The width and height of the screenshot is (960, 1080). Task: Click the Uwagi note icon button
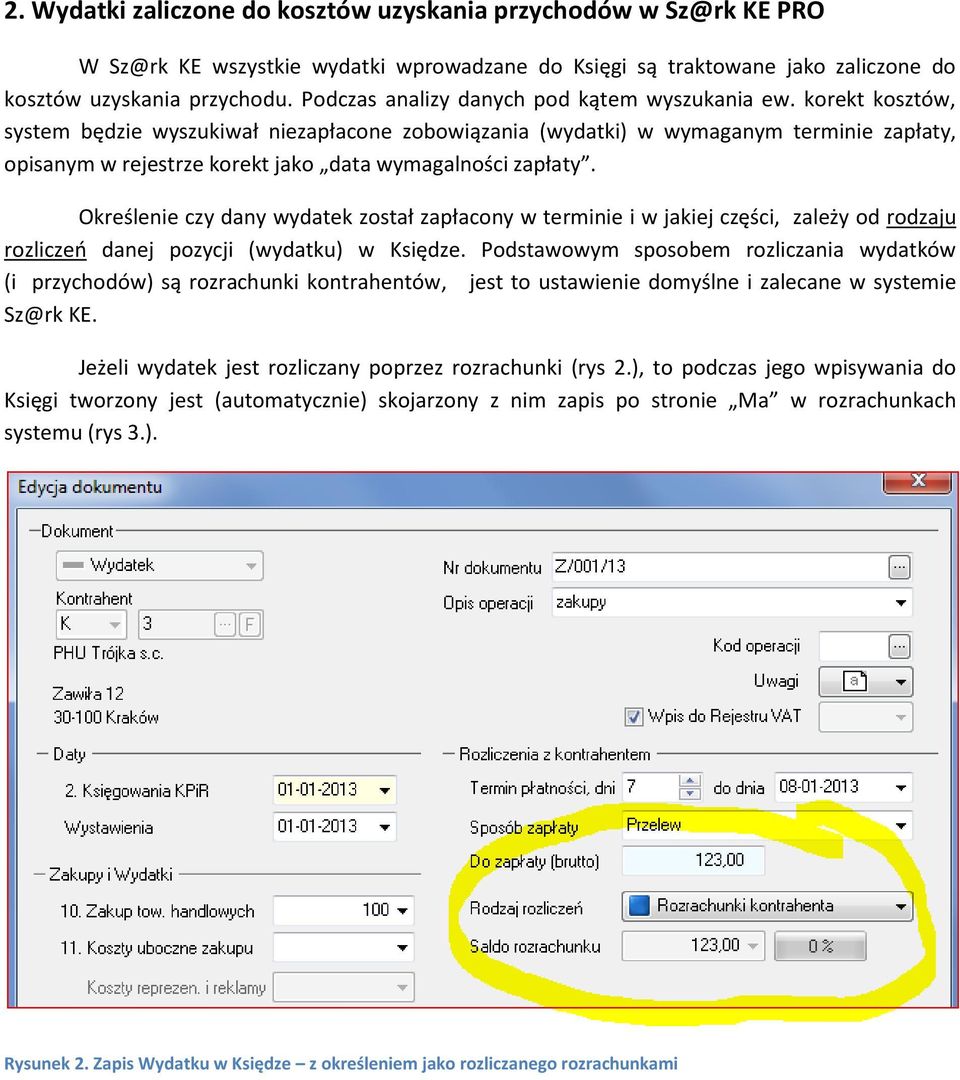[x=855, y=681]
